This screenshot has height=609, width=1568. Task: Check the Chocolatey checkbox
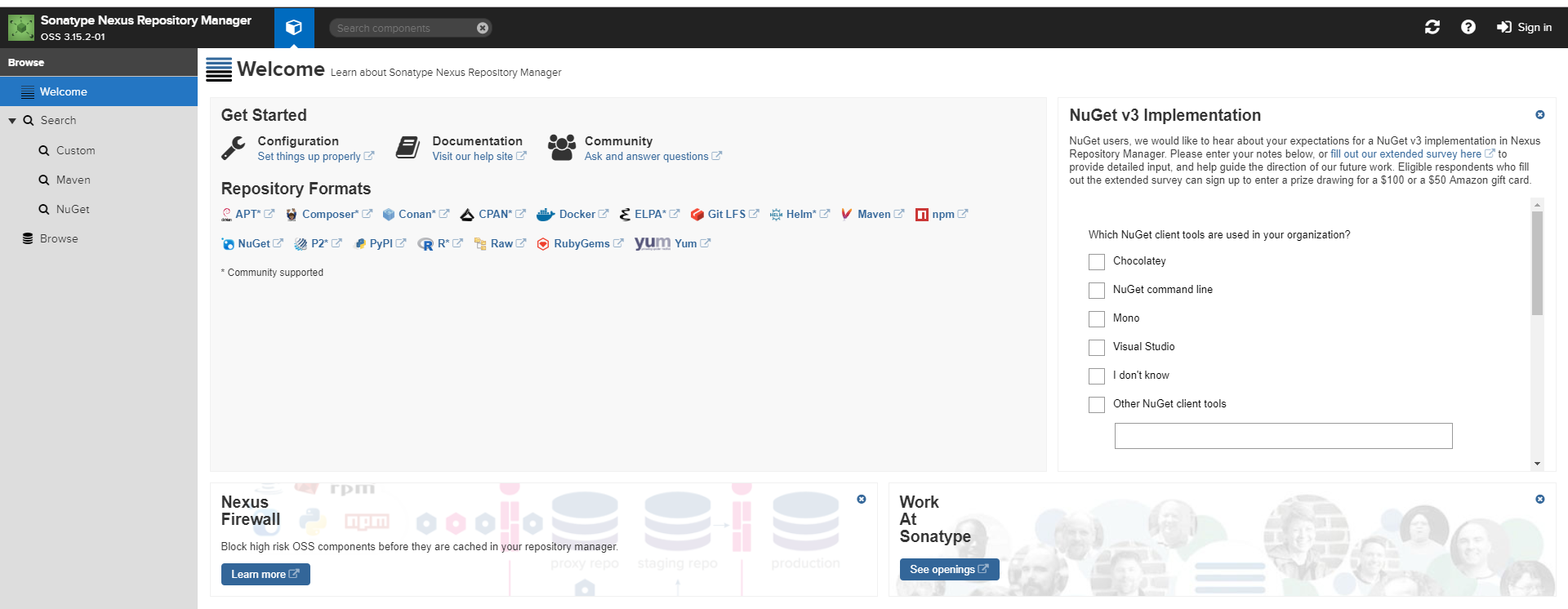click(1097, 262)
